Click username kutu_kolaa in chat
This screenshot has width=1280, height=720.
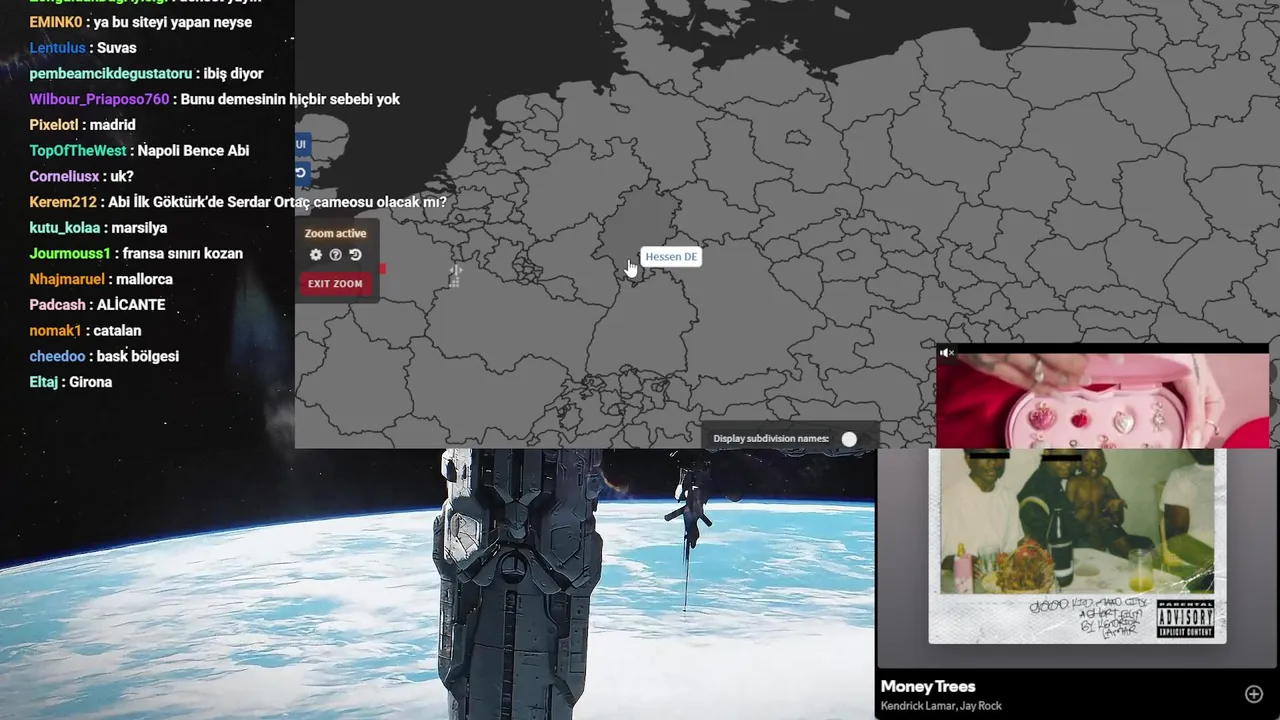65,228
